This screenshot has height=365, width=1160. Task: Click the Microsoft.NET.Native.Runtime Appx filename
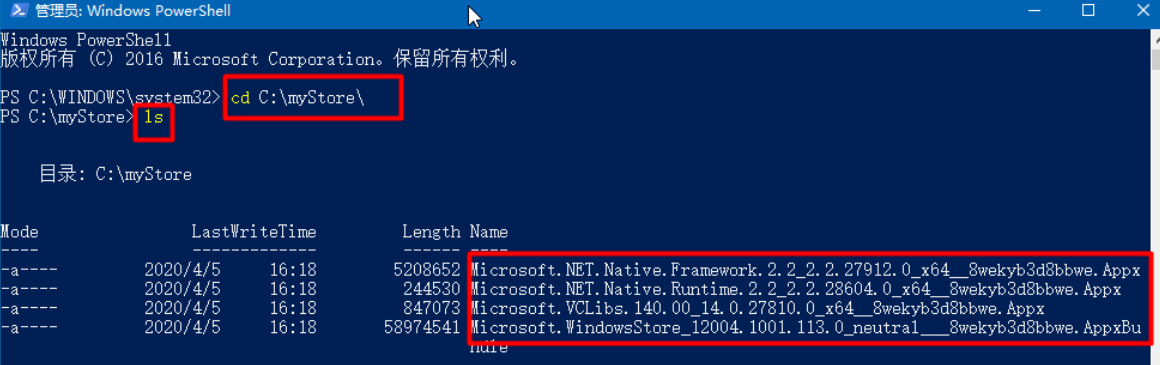[x=795, y=287]
